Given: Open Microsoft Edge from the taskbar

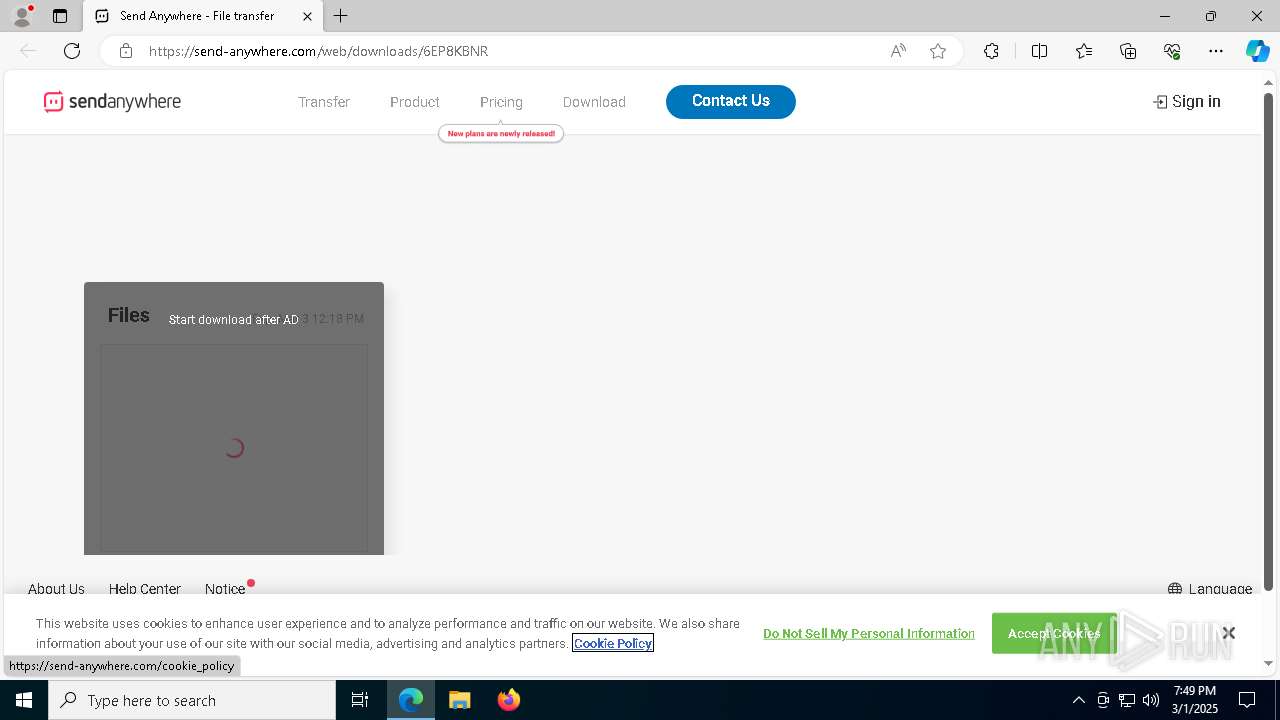Looking at the screenshot, I should coord(411,700).
